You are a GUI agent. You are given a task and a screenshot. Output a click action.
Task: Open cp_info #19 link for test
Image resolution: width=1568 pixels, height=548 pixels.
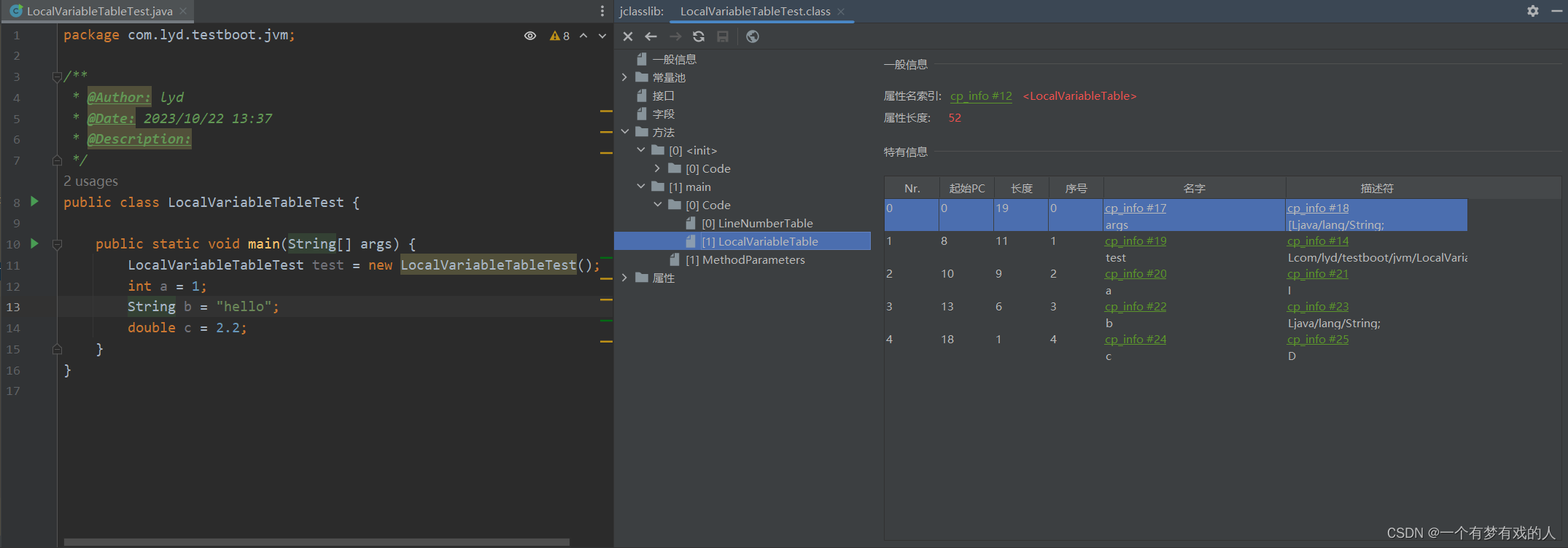pyautogui.click(x=1136, y=241)
